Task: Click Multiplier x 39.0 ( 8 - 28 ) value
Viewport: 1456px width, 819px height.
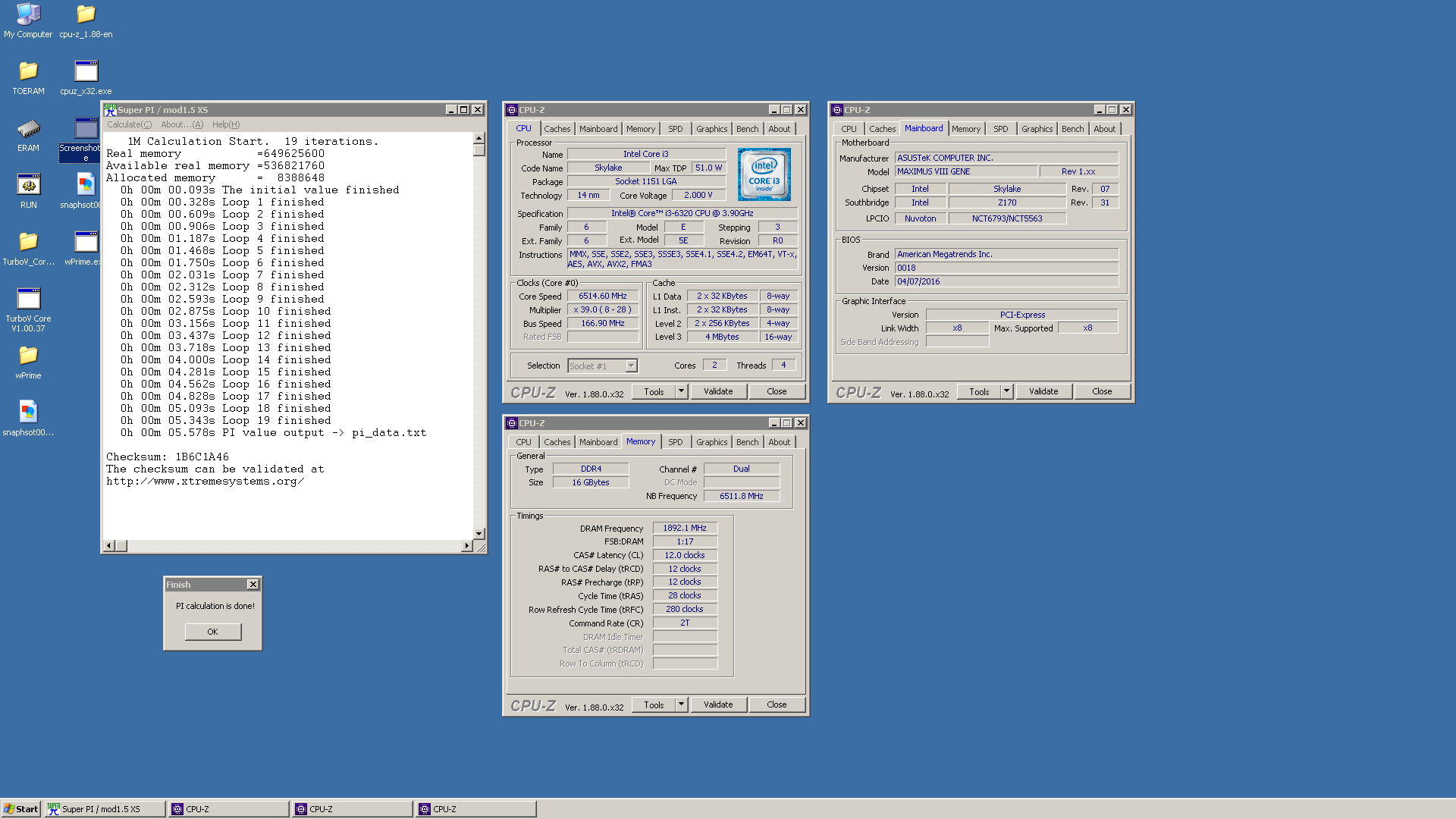Action: [603, 310]
